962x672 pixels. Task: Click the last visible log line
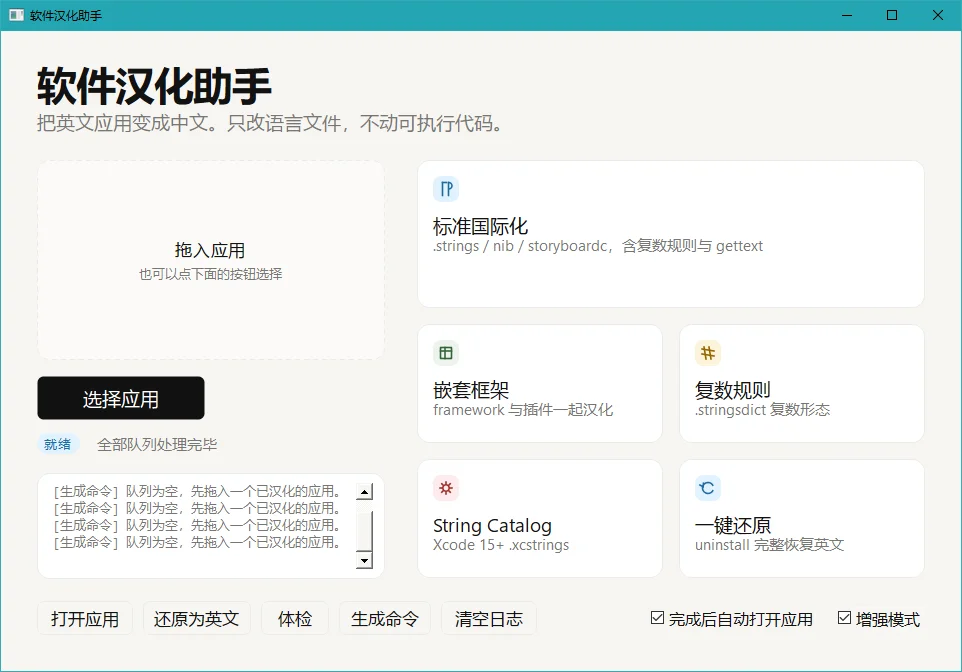[x=196, y=543]
